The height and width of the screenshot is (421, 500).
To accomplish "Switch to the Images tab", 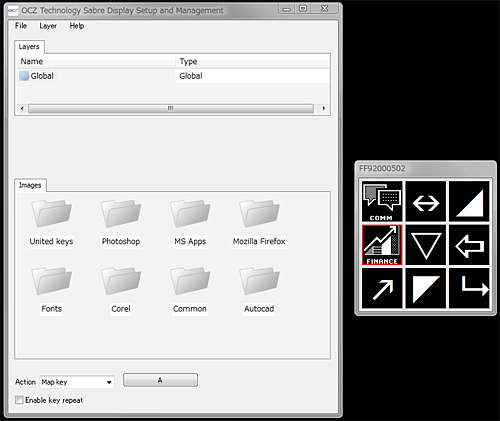I will coord(30,185).
